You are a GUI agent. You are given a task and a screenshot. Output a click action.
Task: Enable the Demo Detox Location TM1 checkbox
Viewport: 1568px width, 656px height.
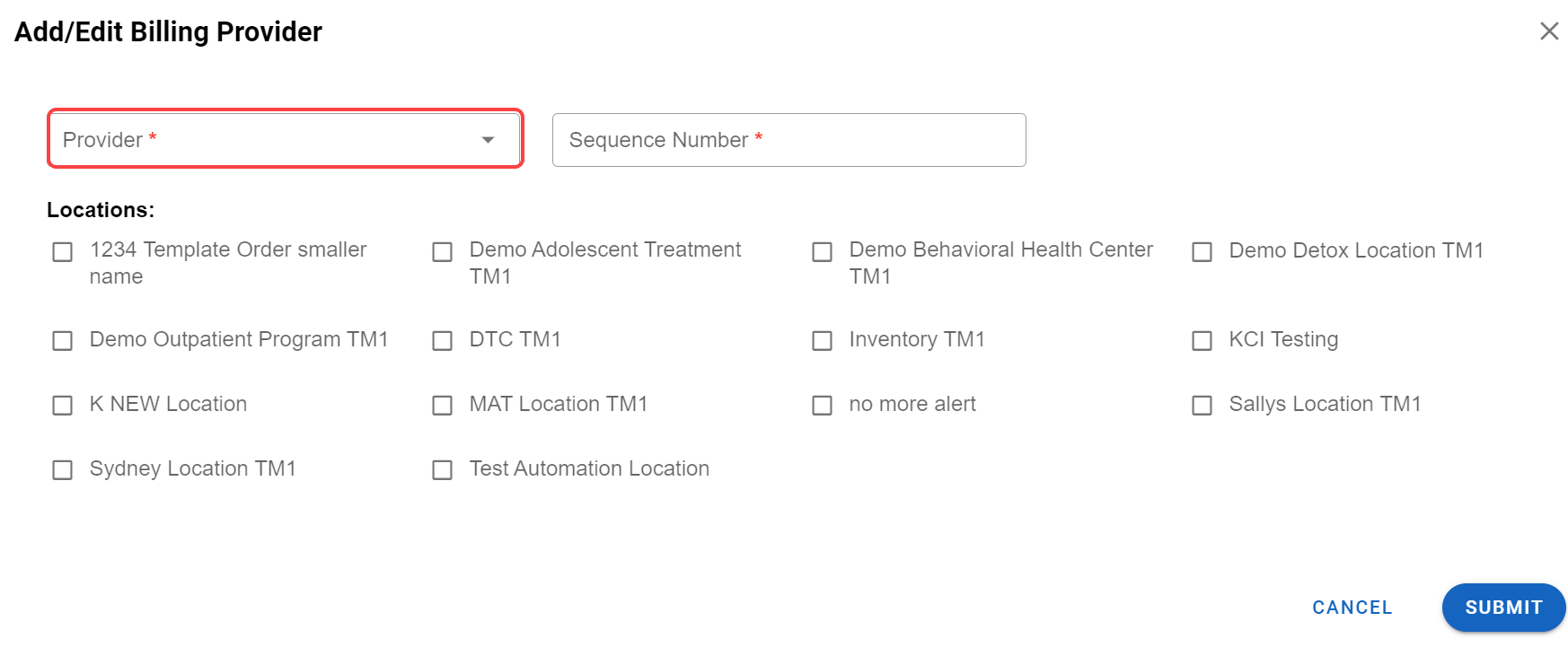click(1202, 252)
